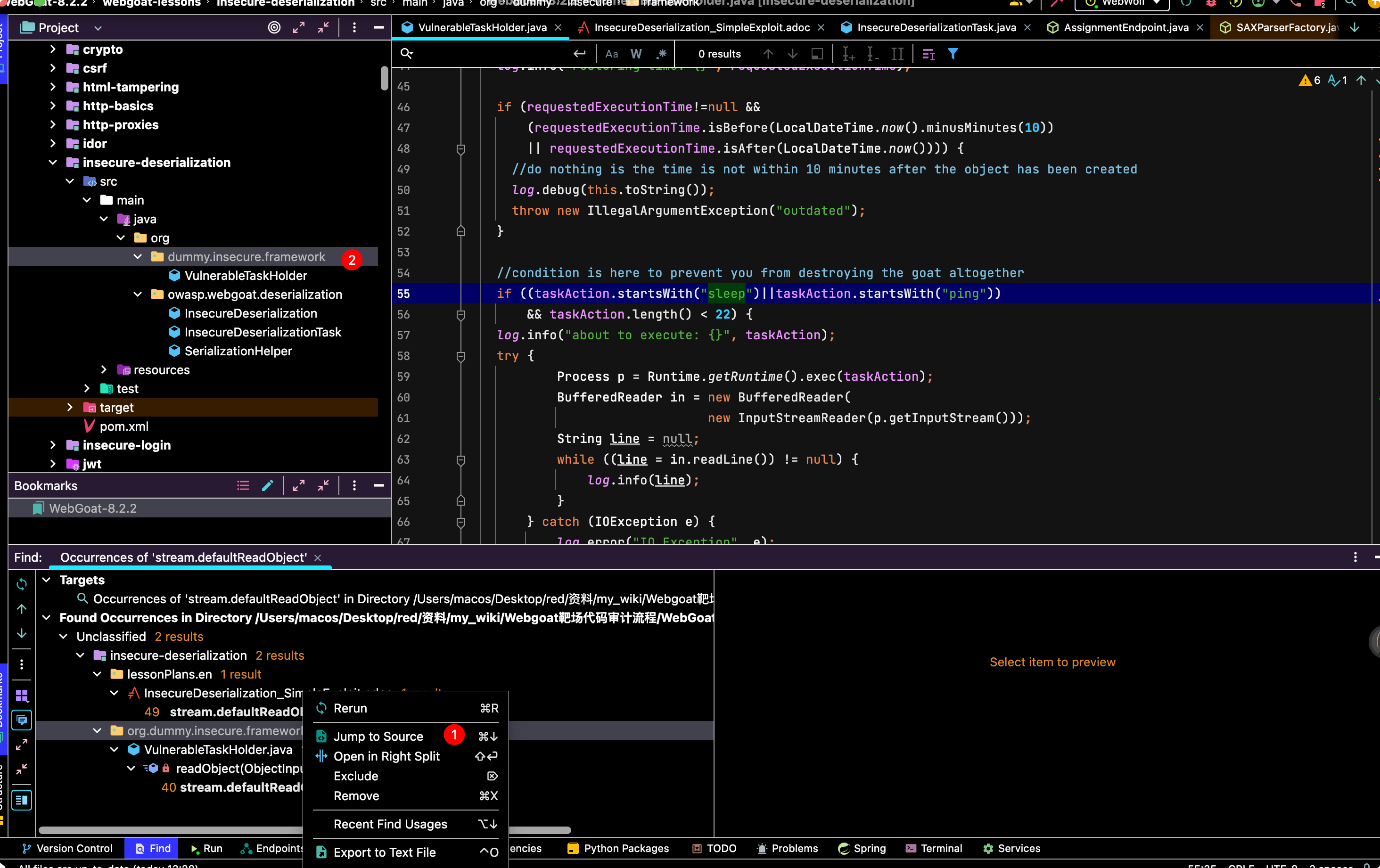Viewport: 1380px width, 868px height.
Task: Toggle fold marker at line 58
Action: pos(461,356)
